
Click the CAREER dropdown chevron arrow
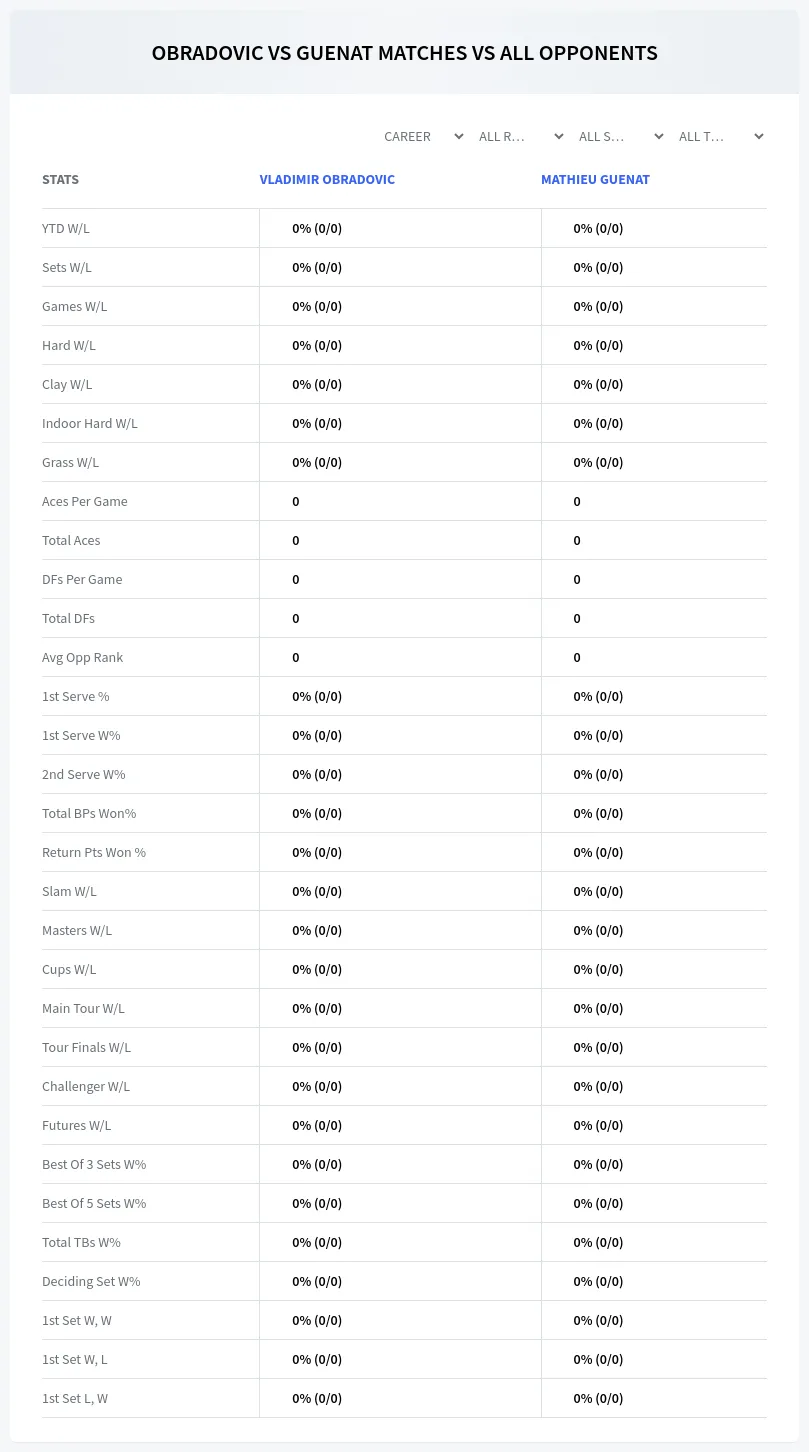click(x=458, y=136)
